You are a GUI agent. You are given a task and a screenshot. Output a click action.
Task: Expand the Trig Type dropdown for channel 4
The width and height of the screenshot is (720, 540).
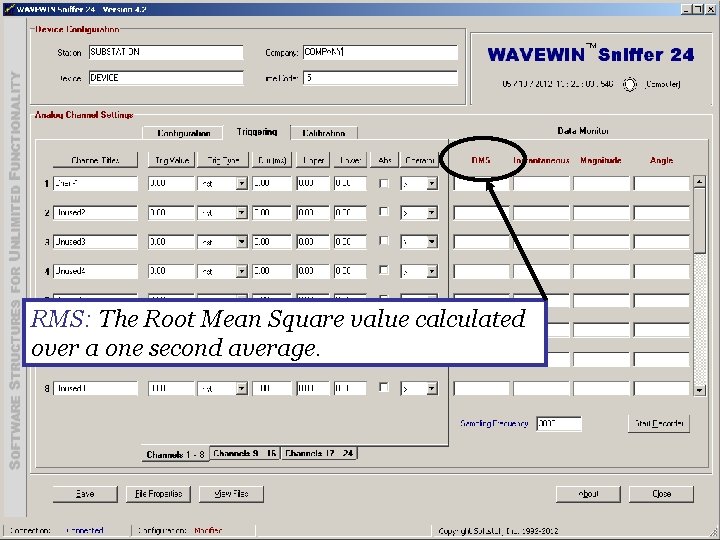pyautogui.click(x=242, y=271)
